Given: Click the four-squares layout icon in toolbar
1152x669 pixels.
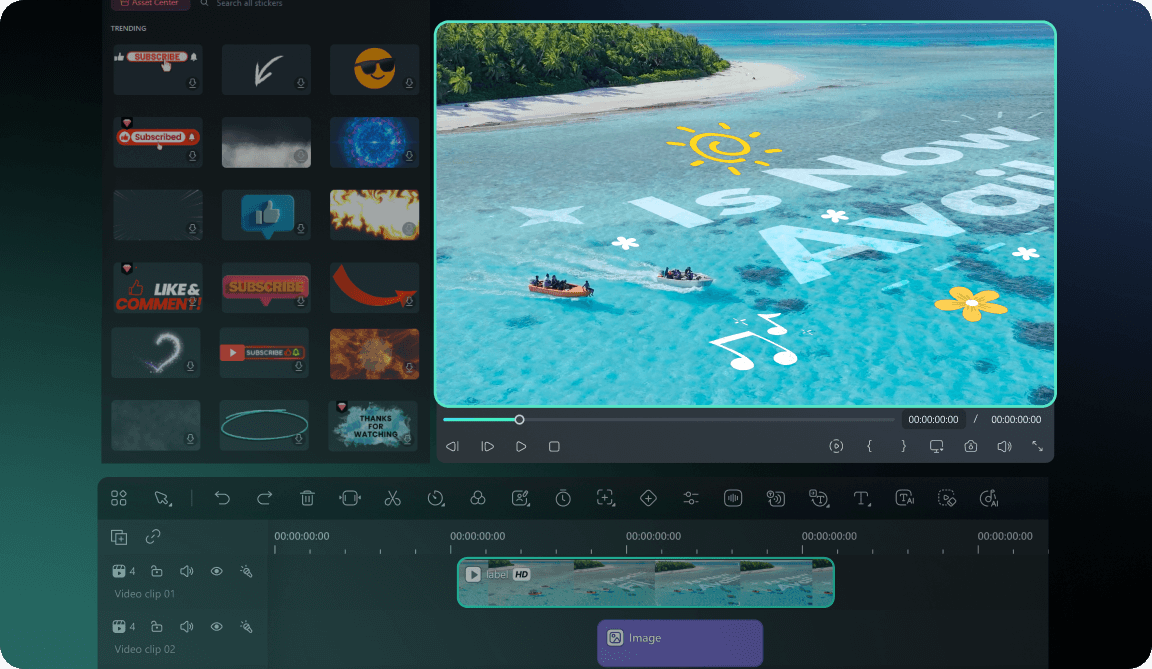Looking at the screenshot, I should [118, 499].
